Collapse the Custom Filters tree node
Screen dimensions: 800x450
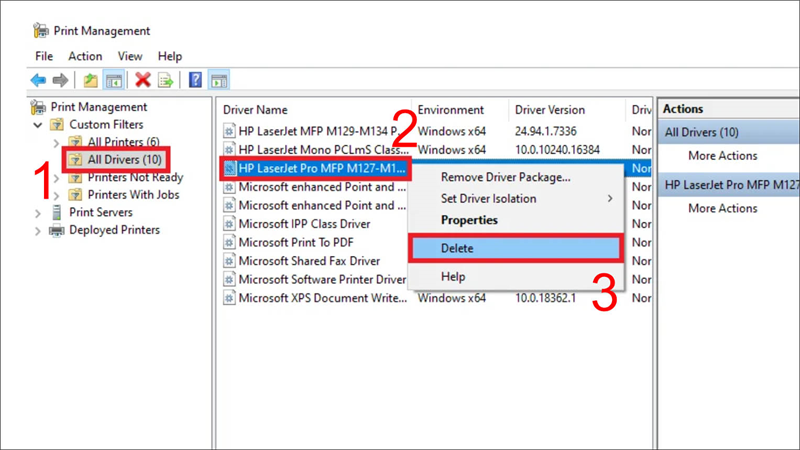click(x=38, y=125)
